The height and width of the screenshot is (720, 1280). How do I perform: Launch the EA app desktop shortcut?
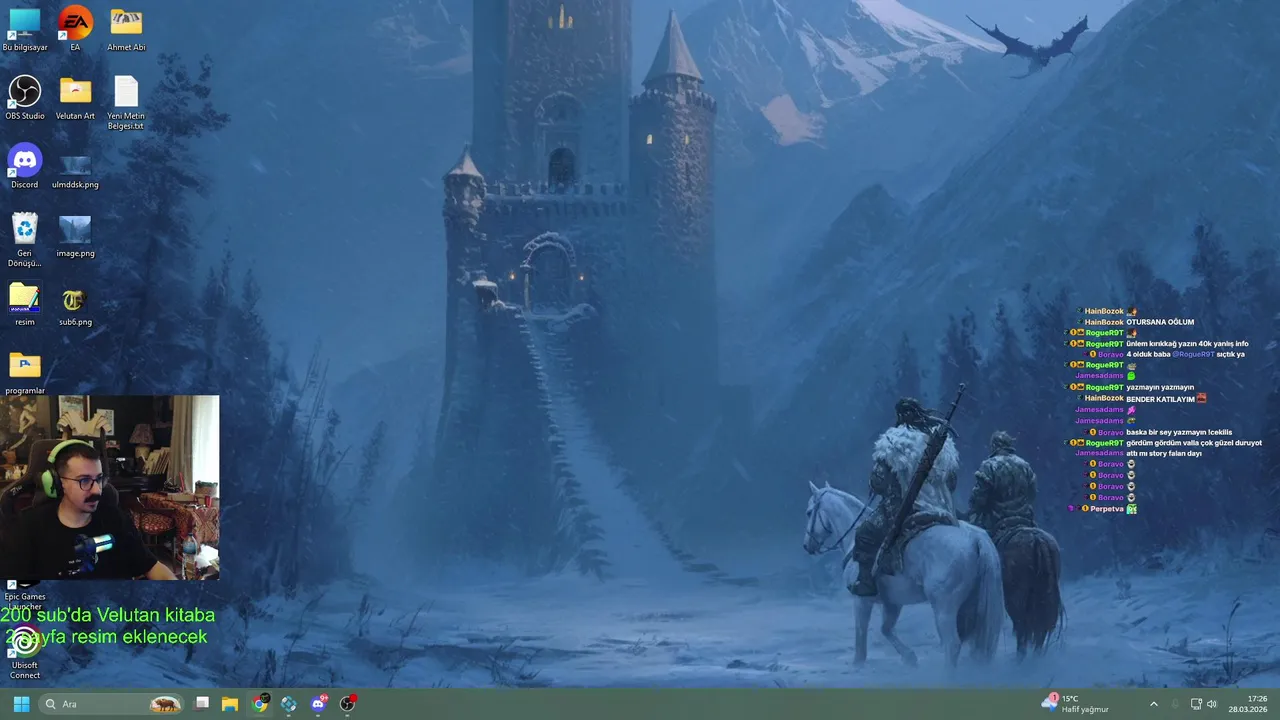[x=75, y=29]
